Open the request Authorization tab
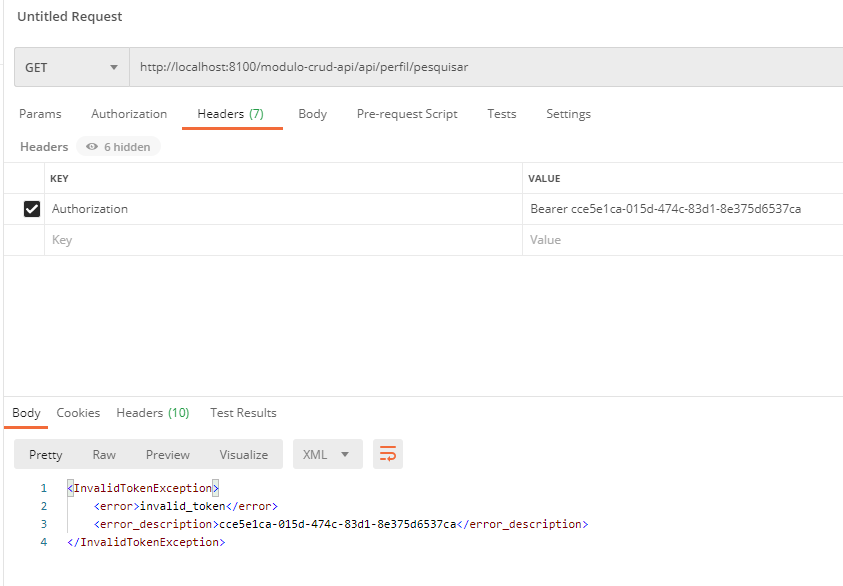This screenshot has height=586, width=843. [x=129, y=114]
